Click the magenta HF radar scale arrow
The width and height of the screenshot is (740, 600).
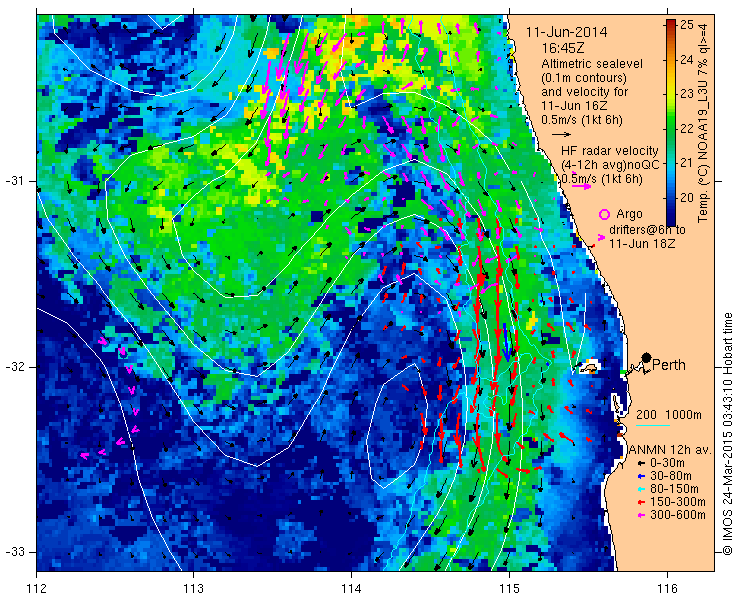(x=581, y=187)
